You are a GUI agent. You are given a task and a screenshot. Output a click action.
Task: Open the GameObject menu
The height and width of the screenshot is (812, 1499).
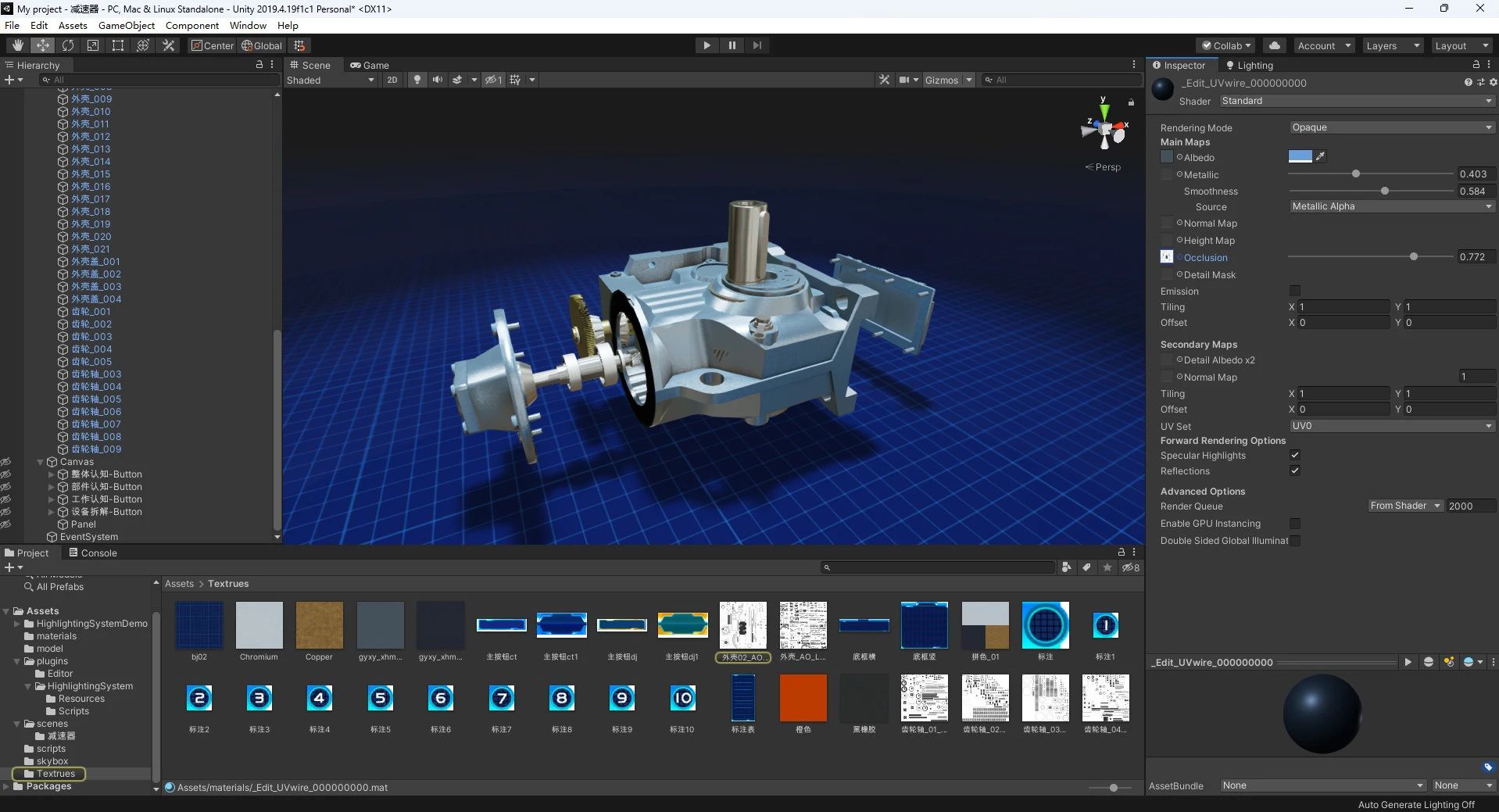126,25
